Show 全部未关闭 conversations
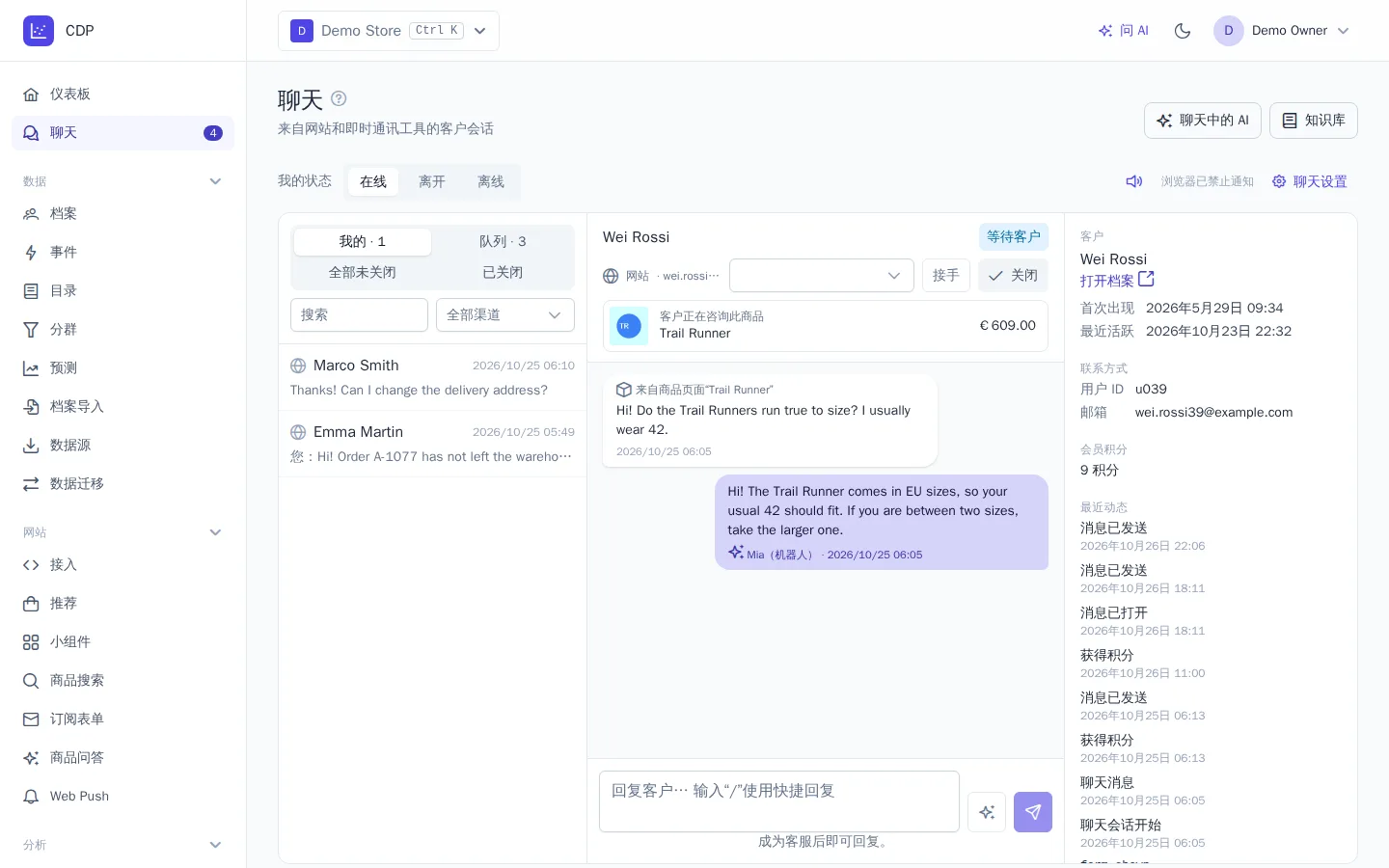 [363, 273]
